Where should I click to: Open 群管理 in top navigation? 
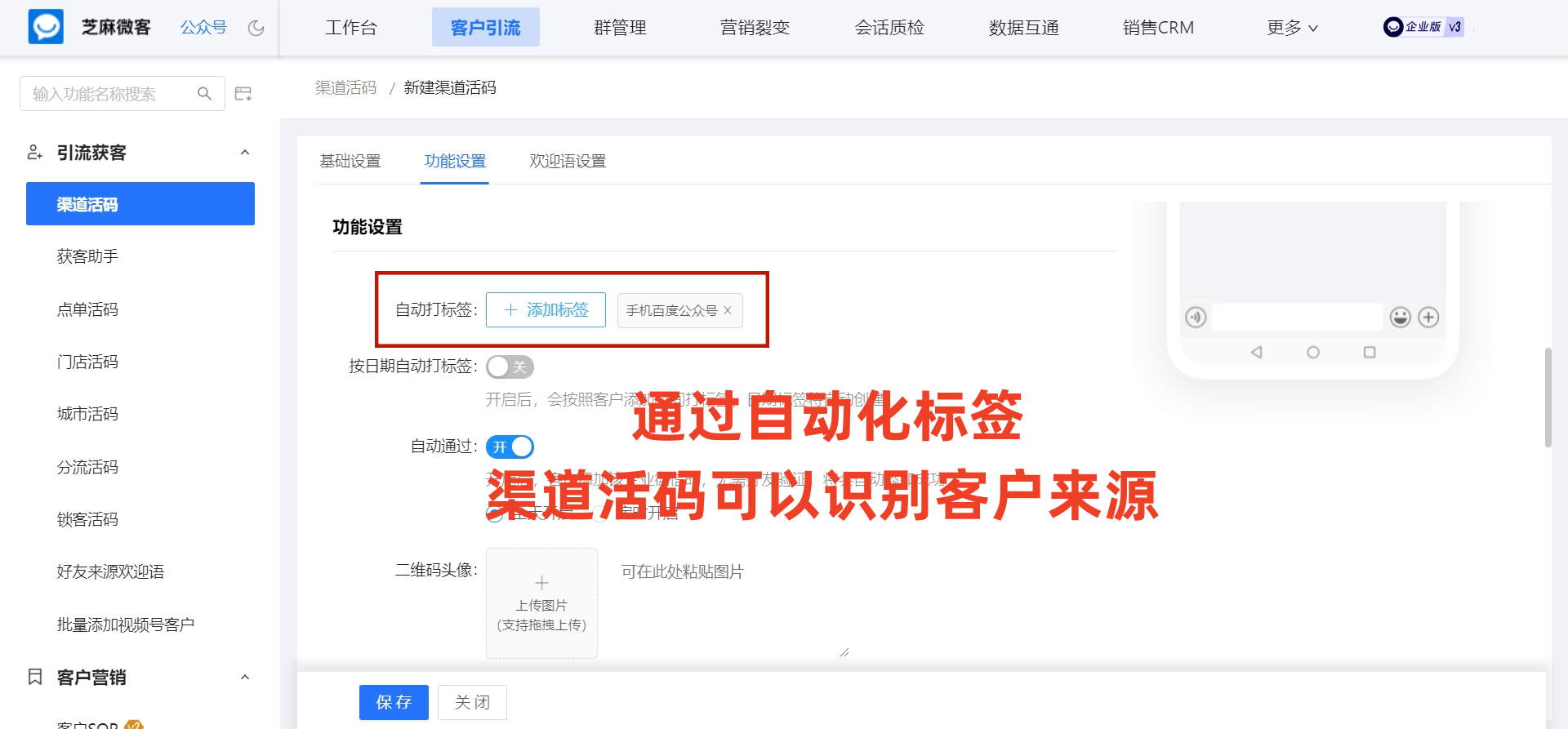pyautogui.click(x=620, y=28)
